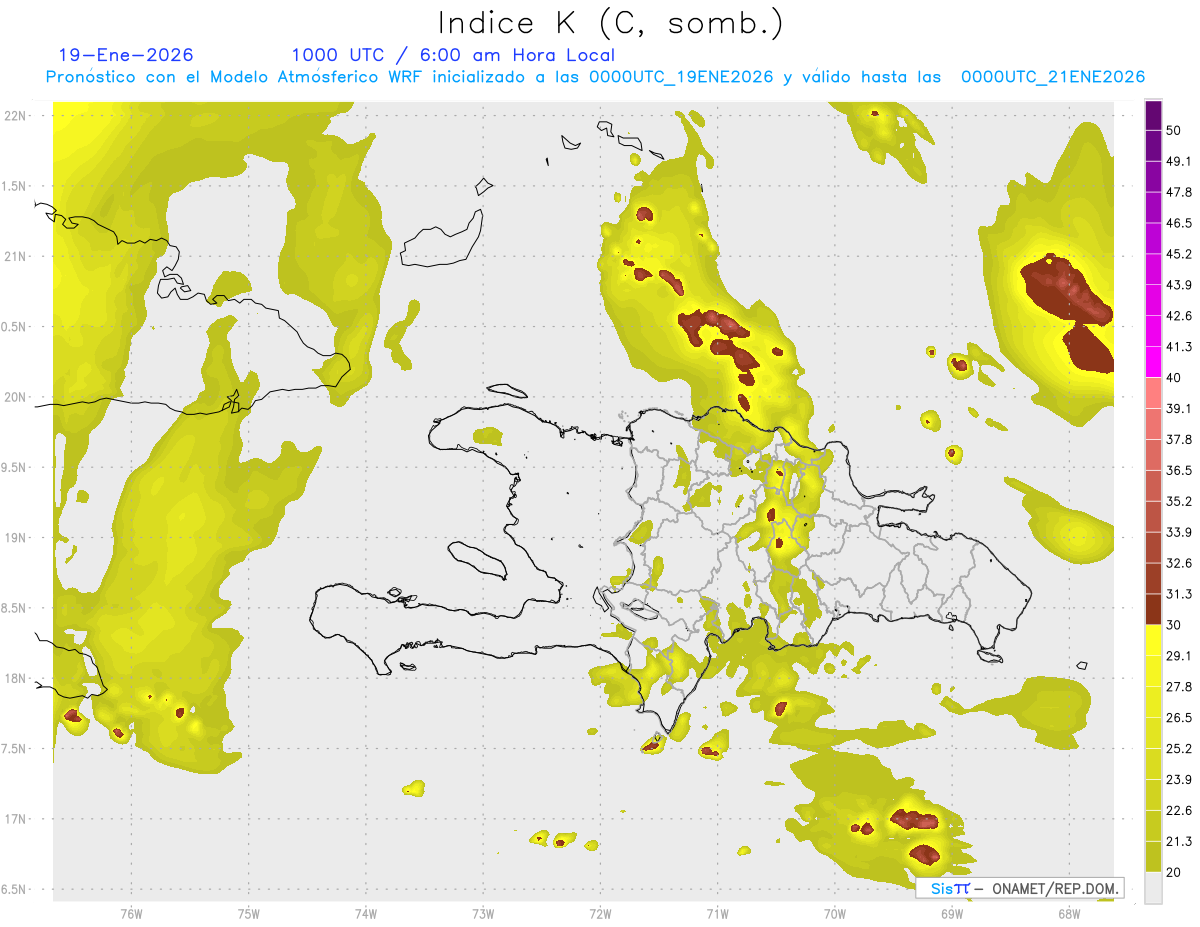Click the '17N' latitude label
Screen dimensions: 1200x927
(17, 819)
